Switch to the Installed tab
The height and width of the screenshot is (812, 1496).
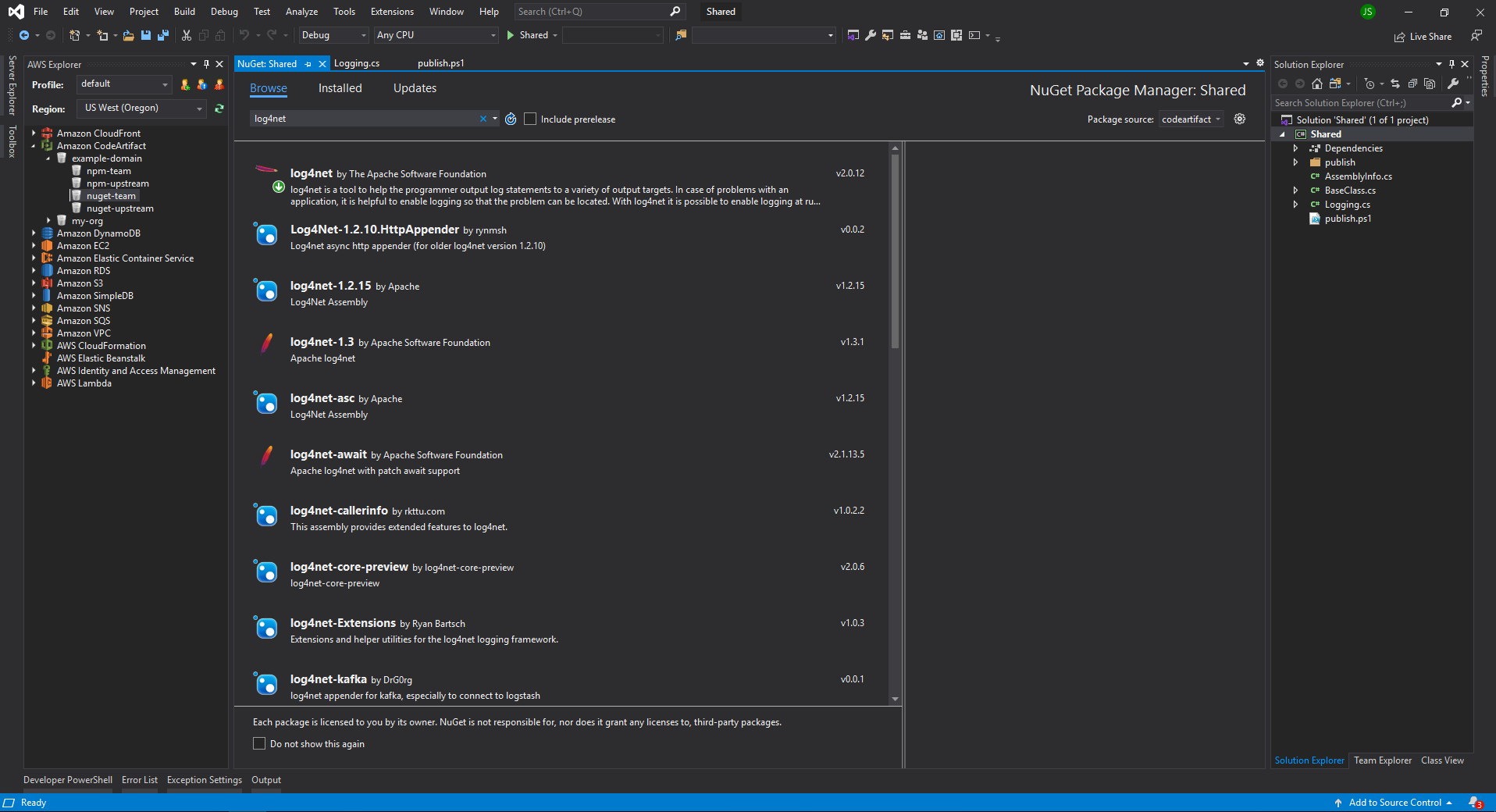pos(340,88)
